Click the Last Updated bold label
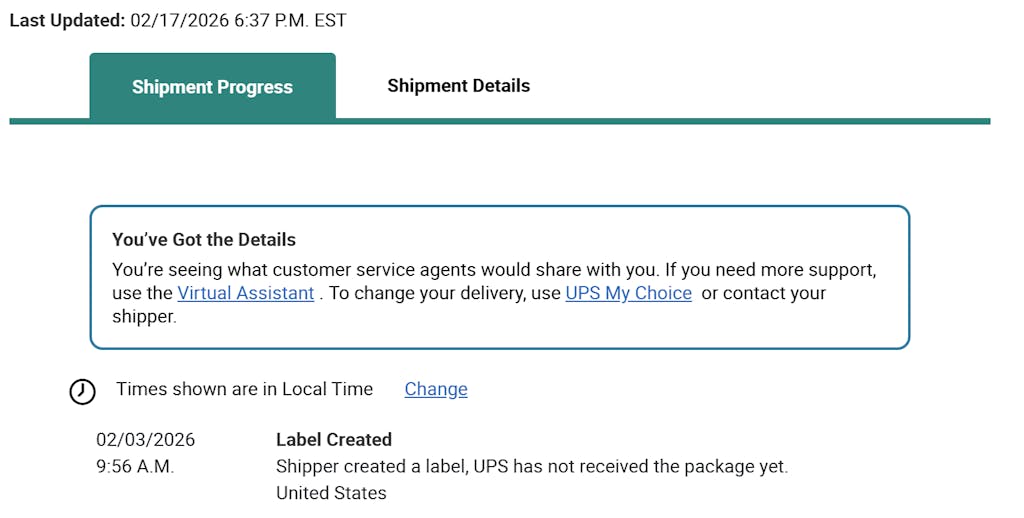This screenshot has height=518, width=1024. click(x=67, y=20)
